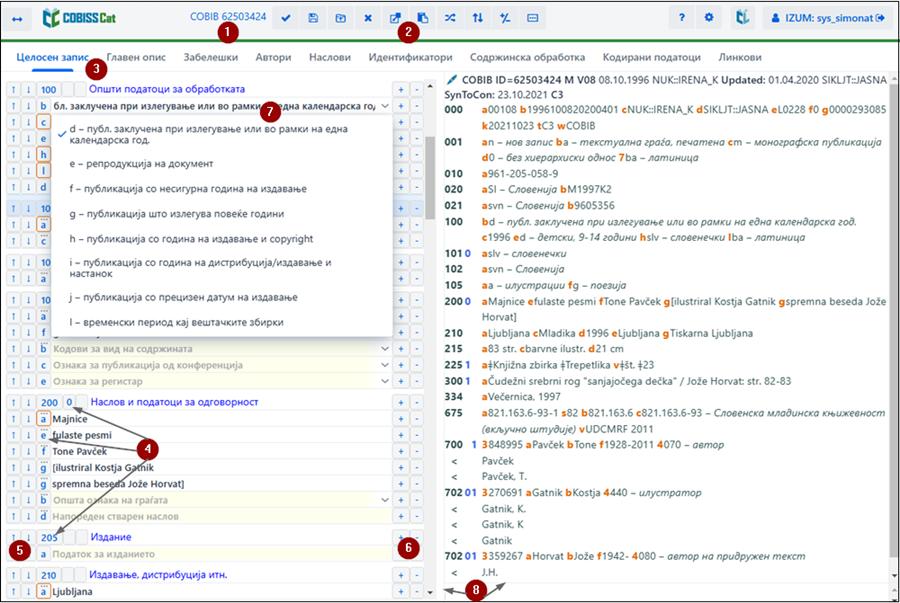Click the left-right arrows icon at top left
The image size is (900, 603).
click(17, 19)
